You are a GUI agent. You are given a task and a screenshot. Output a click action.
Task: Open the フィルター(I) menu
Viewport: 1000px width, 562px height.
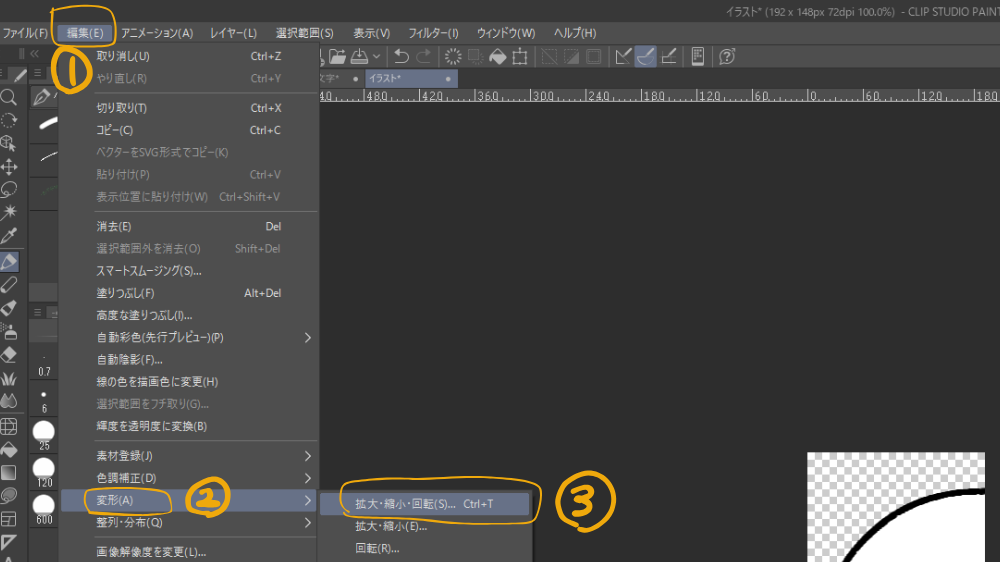433,33
